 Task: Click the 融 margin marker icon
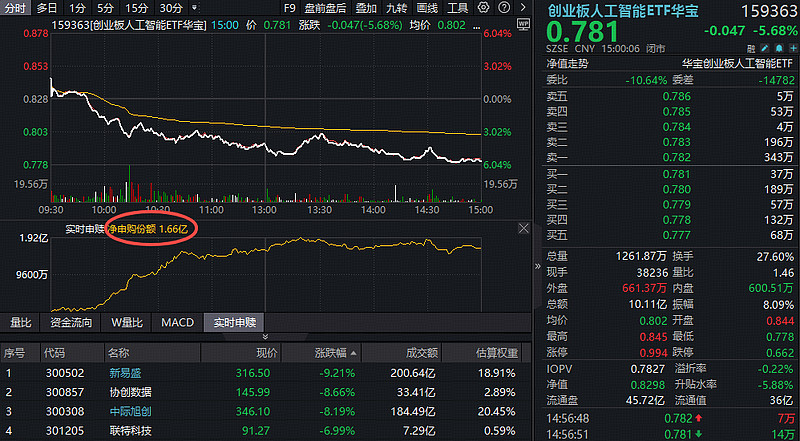(751, 49)
